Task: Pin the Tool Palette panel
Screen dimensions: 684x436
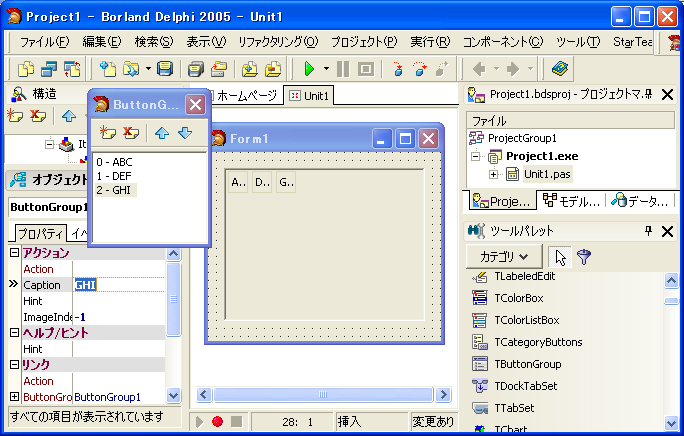Action: pyautogui.click(x=648, y=230)
